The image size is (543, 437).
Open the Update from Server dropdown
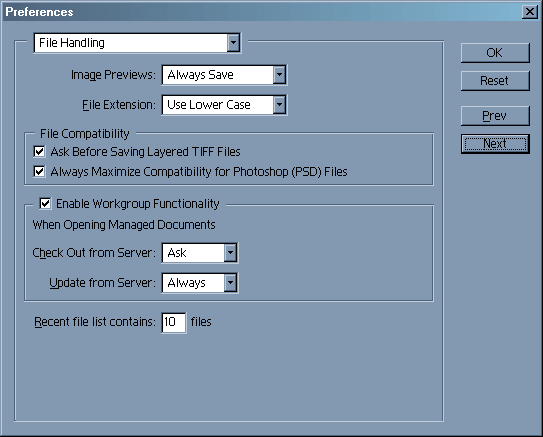coord(230,283)
